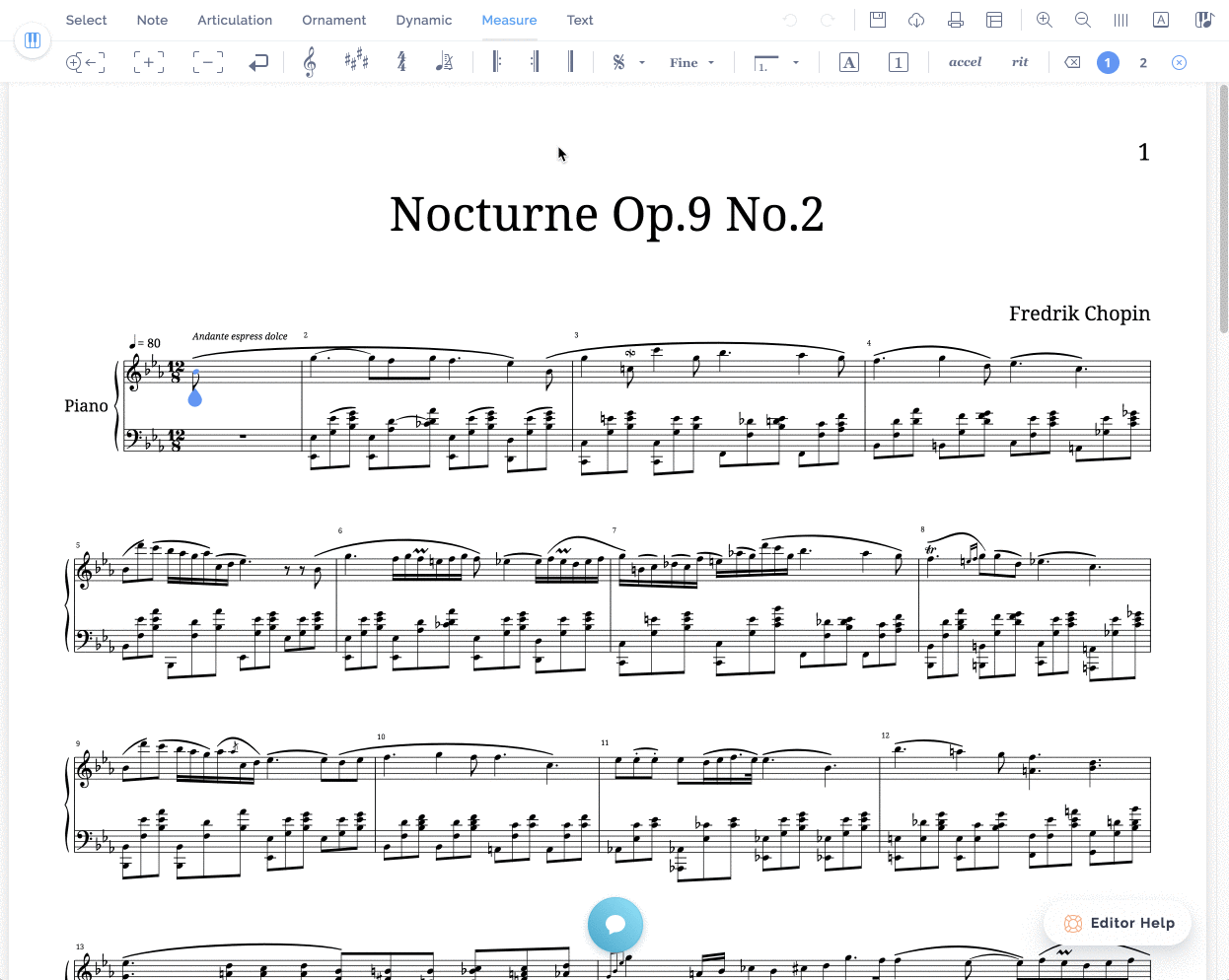Image resolution: width=1229 pixels, height=980 pixels.
Task: Open the chat support bubble
Action: [x=615, y=925]
